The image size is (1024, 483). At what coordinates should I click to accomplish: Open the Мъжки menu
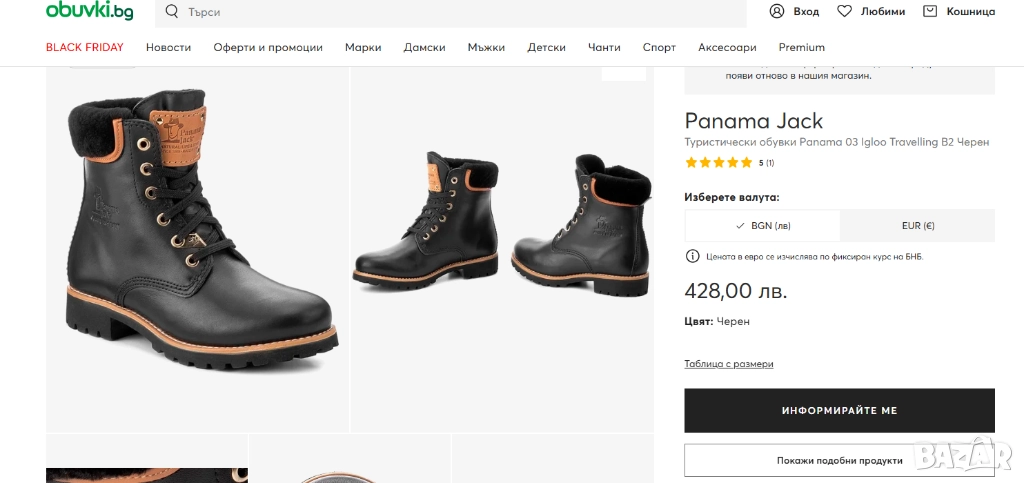[486, 47]
